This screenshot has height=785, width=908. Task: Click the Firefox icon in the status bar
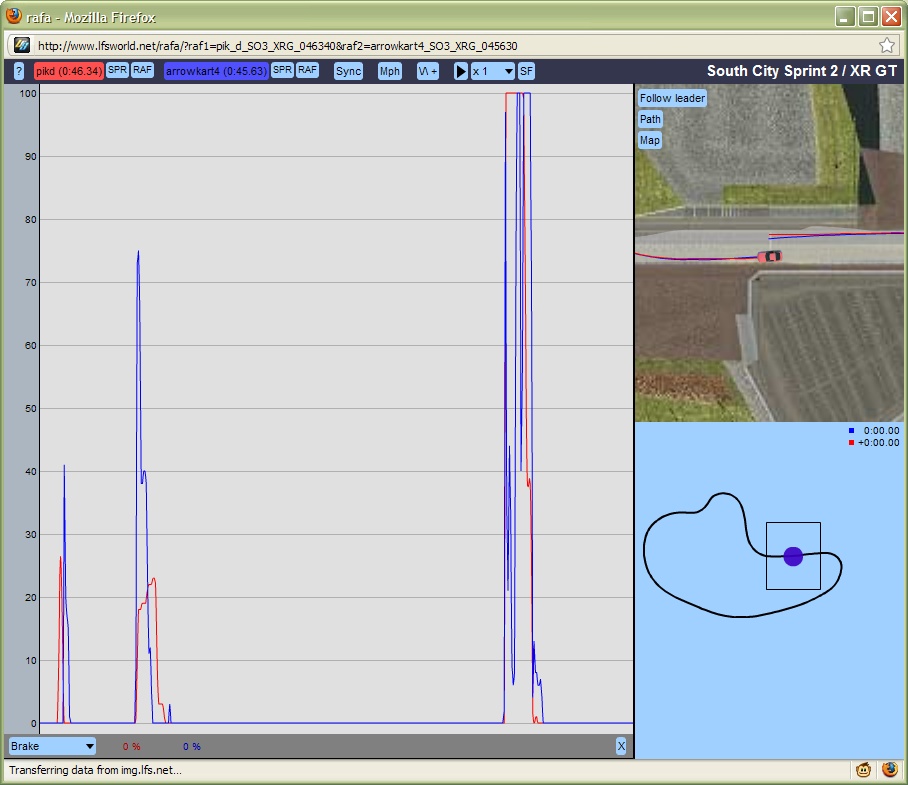(889, 770)
